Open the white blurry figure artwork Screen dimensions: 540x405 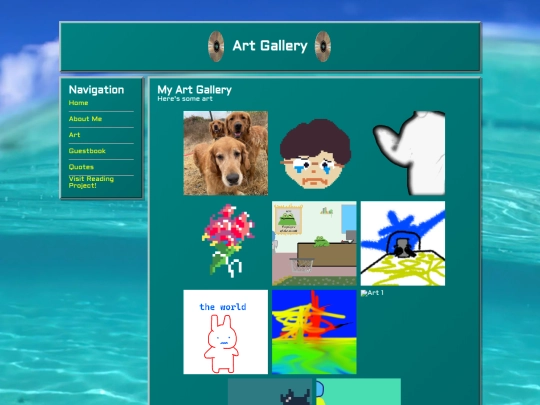403,153
